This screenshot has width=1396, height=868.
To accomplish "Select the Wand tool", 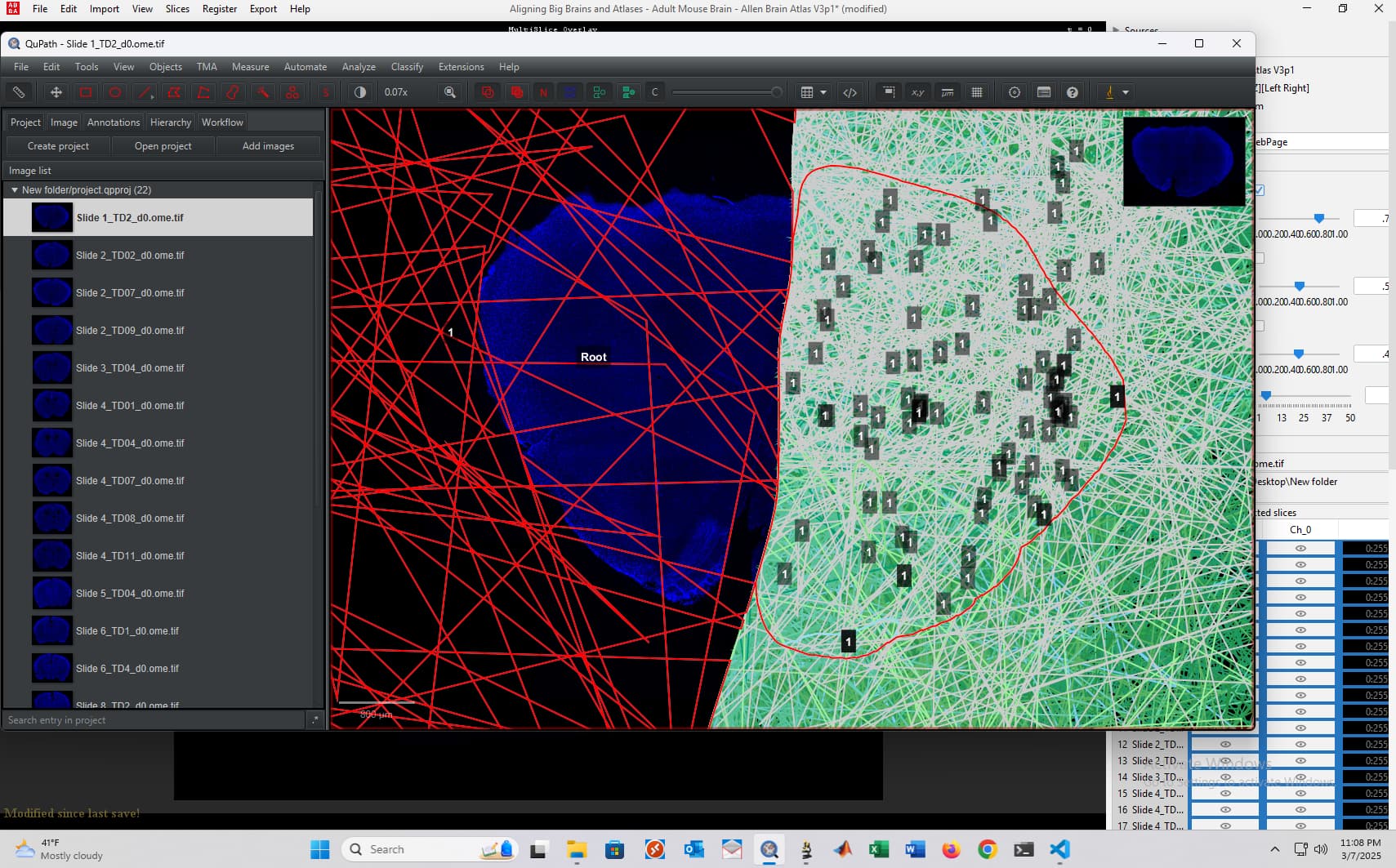I will 262,92.
